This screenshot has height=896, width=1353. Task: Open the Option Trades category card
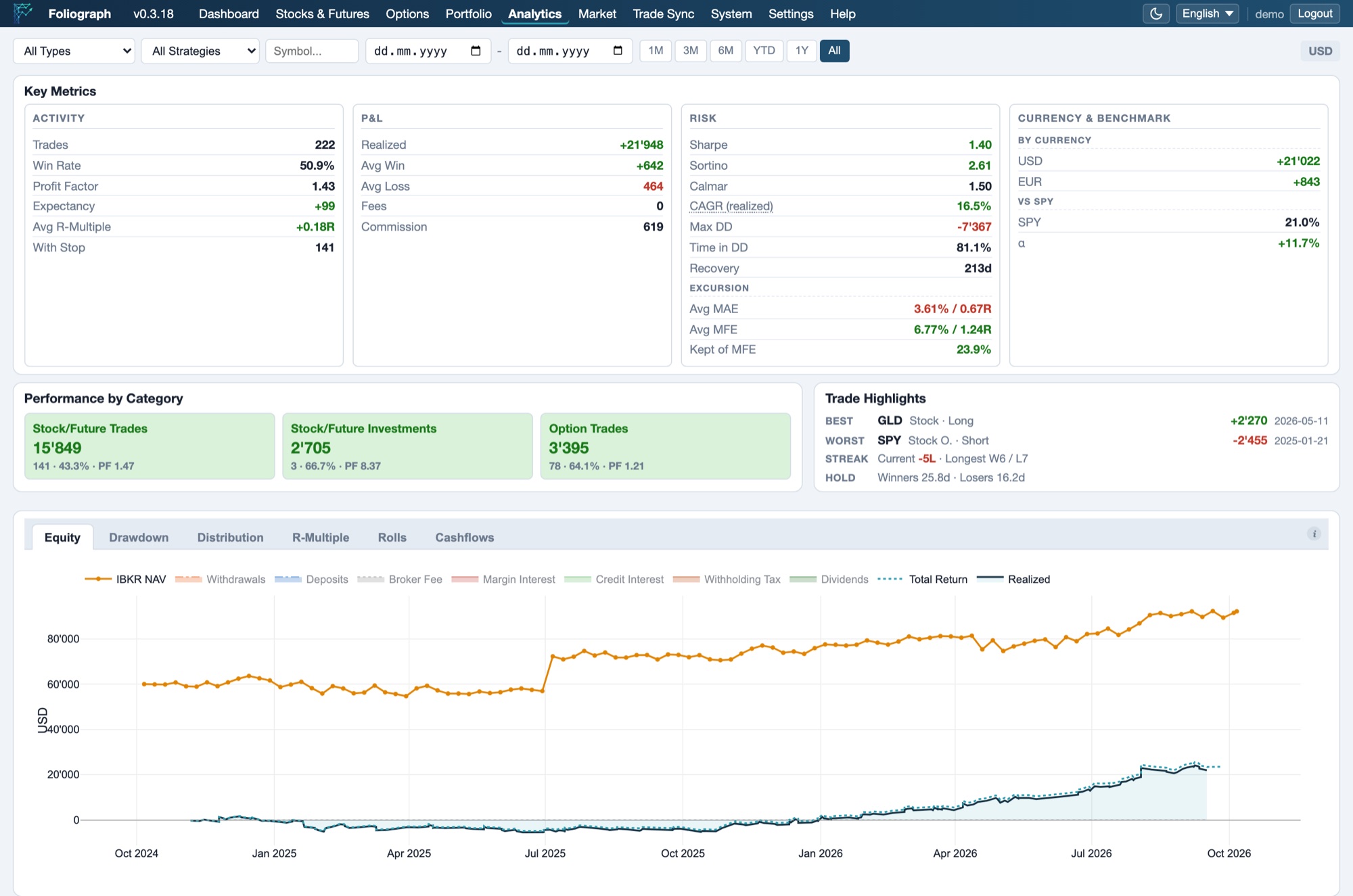click(666, 446)
